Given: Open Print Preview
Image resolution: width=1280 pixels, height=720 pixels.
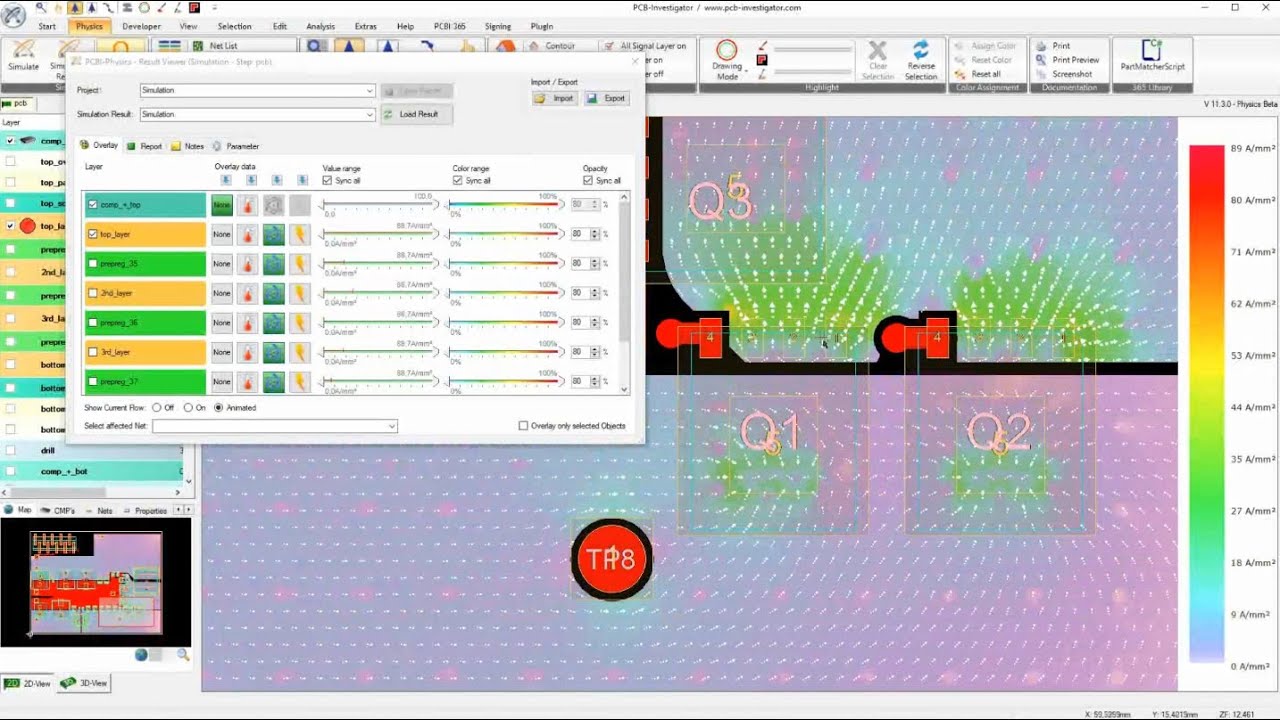Looking at the screenshot, I should coord(1067,60).
